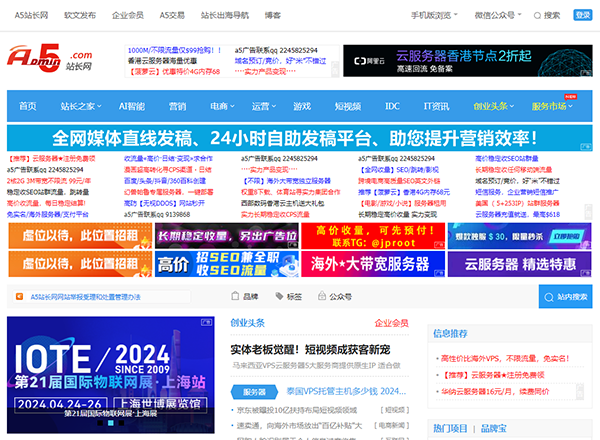Click the 公众号 icon
This screenshot has height=440, width=600.
322,296
